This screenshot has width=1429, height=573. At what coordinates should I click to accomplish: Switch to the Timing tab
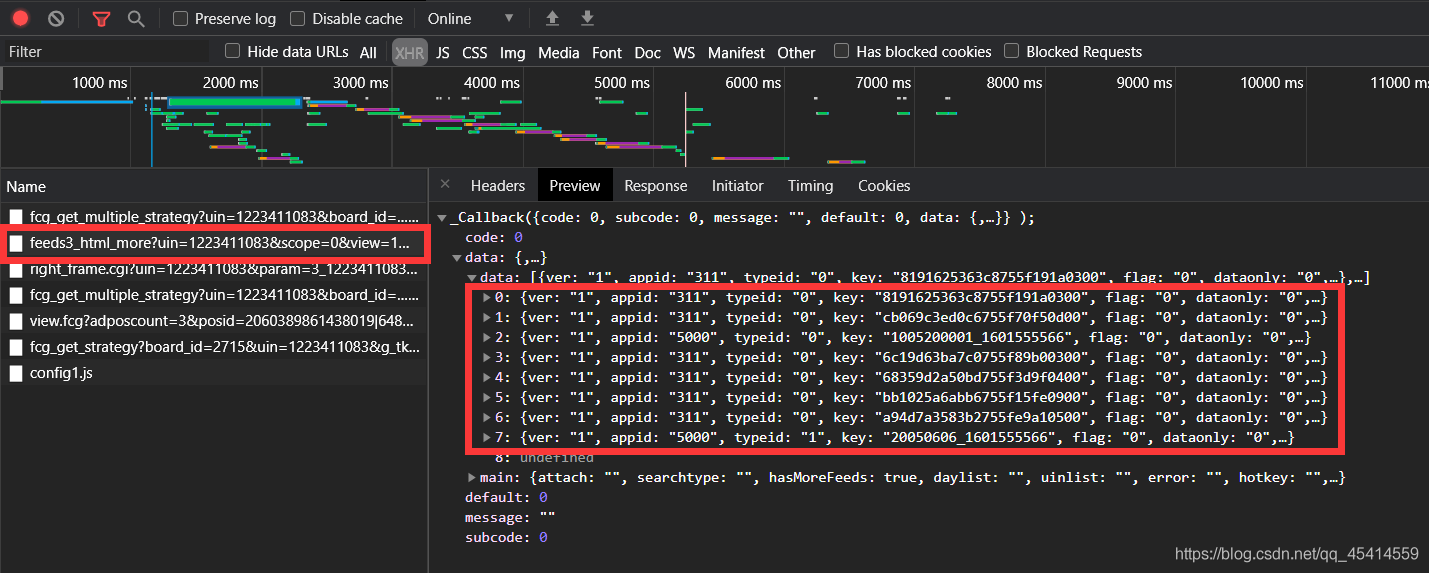pyautogui.click(x=810, y=185)
